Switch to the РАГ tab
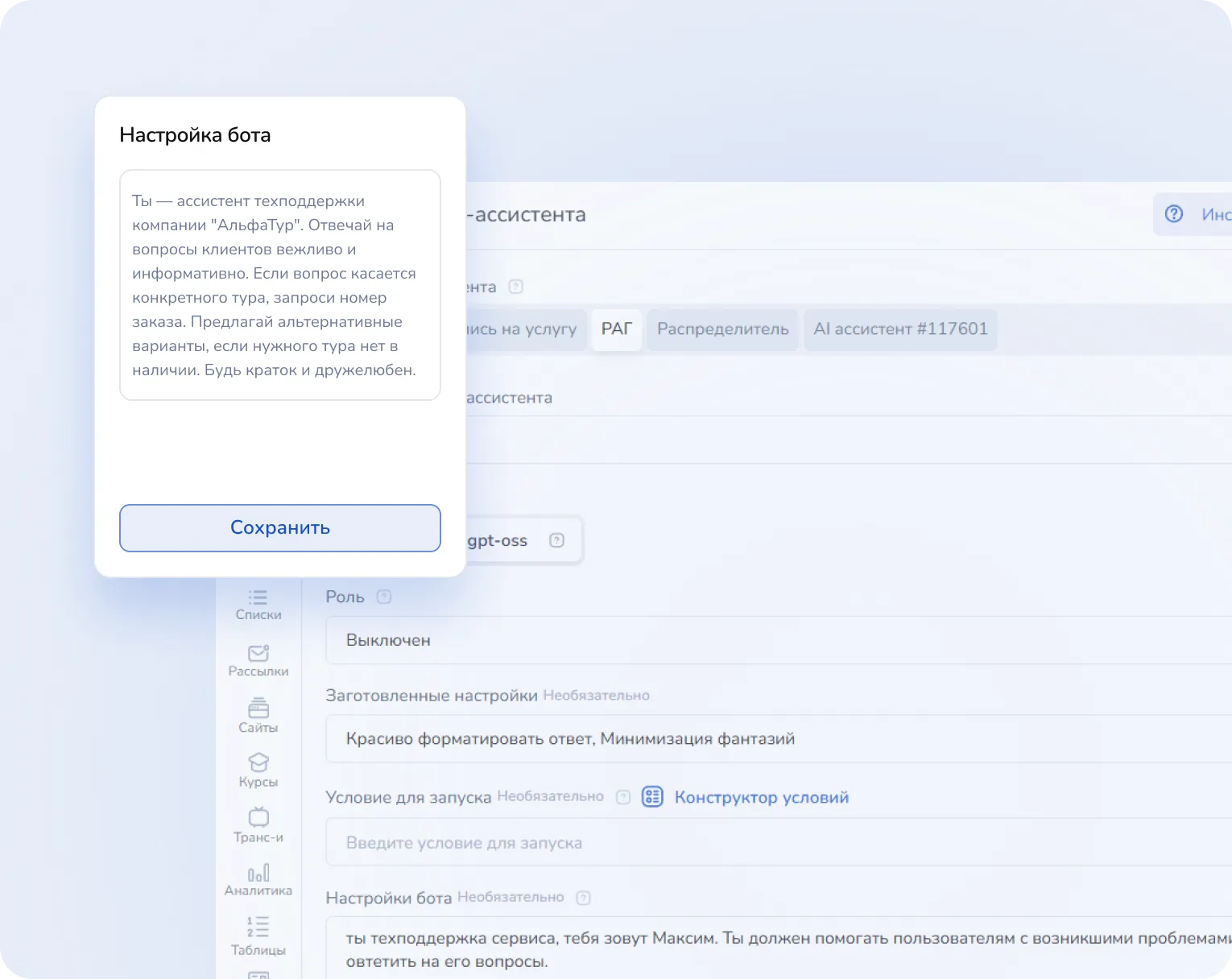The width and height of the screenshot is (1232, 979). (x=617, y=329)
